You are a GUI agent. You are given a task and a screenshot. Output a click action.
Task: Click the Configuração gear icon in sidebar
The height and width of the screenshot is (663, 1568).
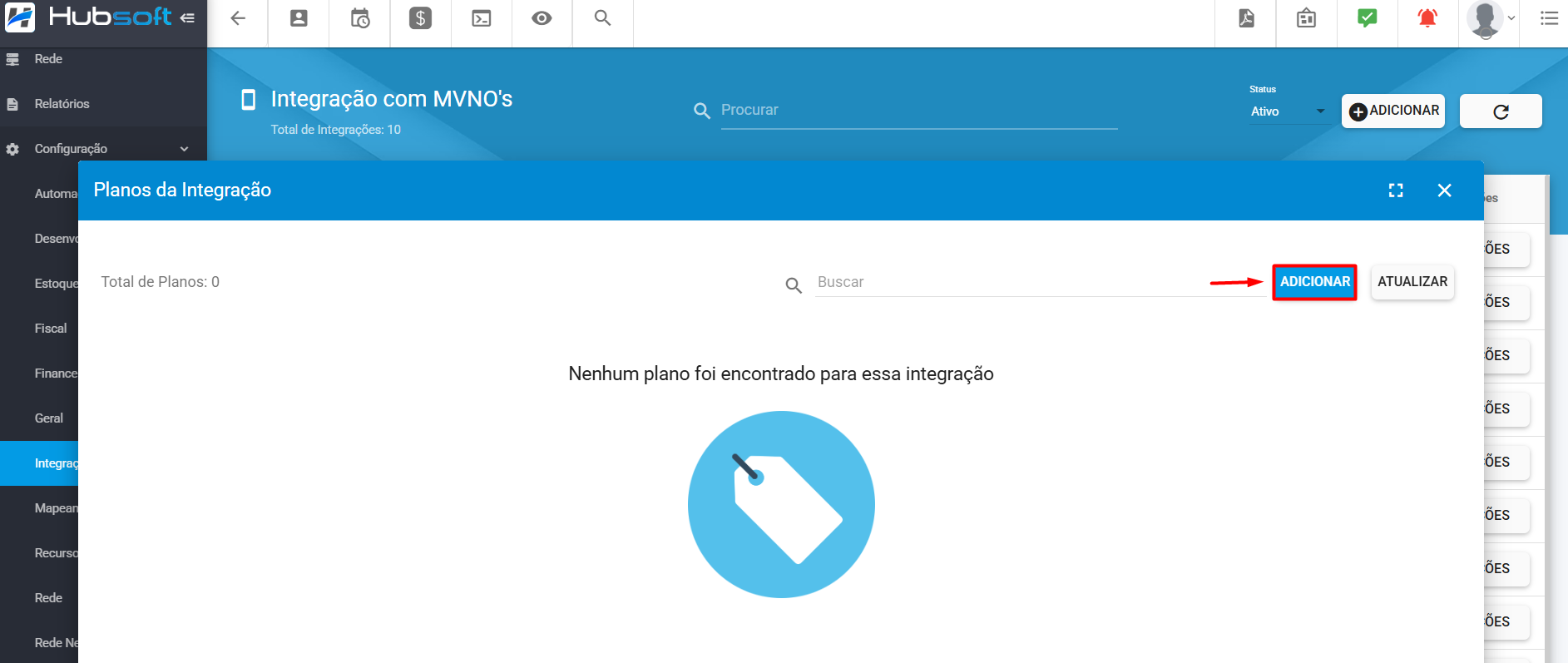coord(12,149)
